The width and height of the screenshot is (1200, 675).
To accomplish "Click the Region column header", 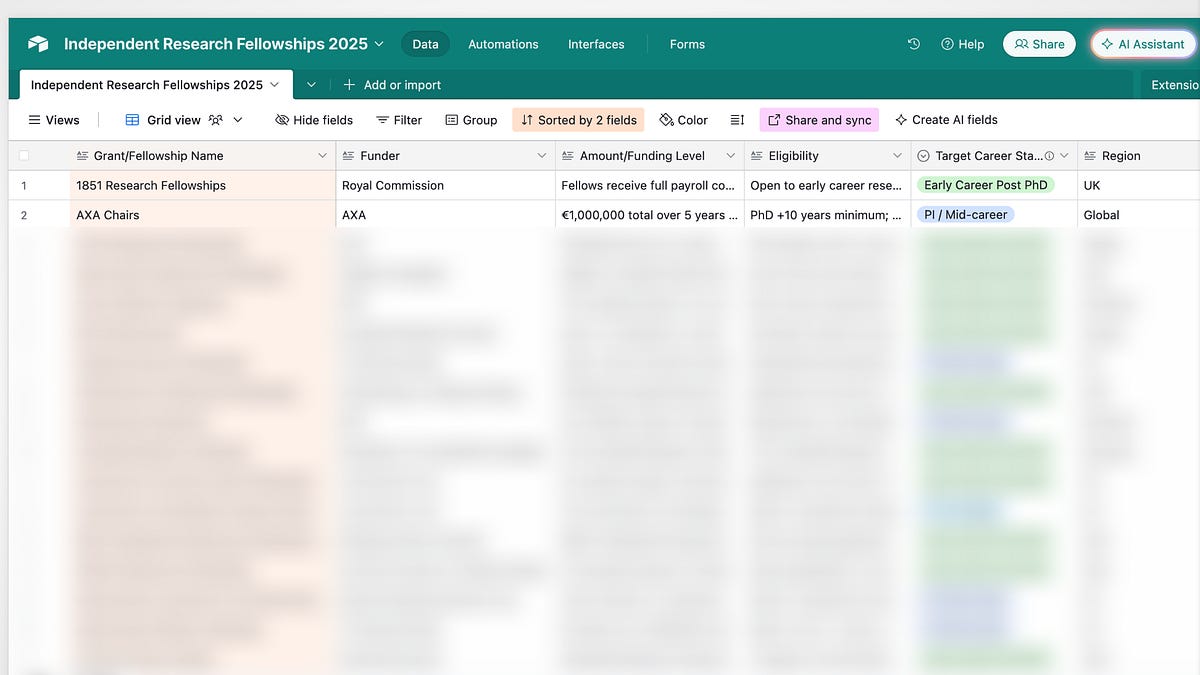I will [1138, 156].
